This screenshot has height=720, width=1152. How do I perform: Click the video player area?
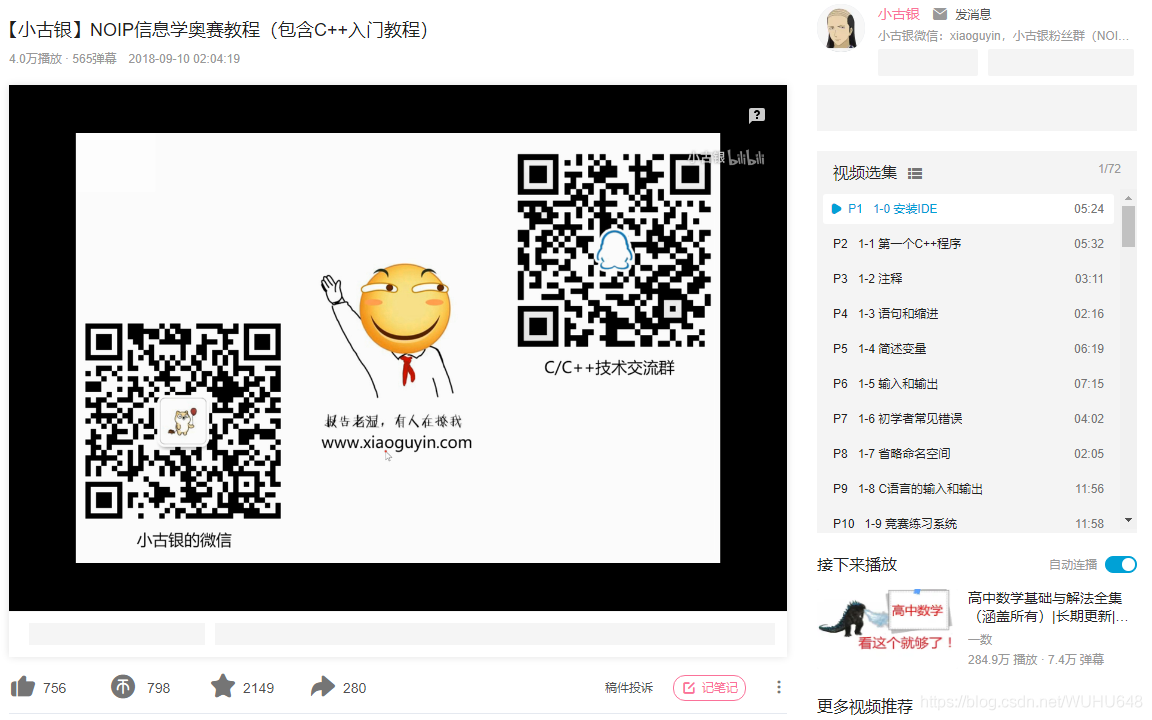point(397,348)
